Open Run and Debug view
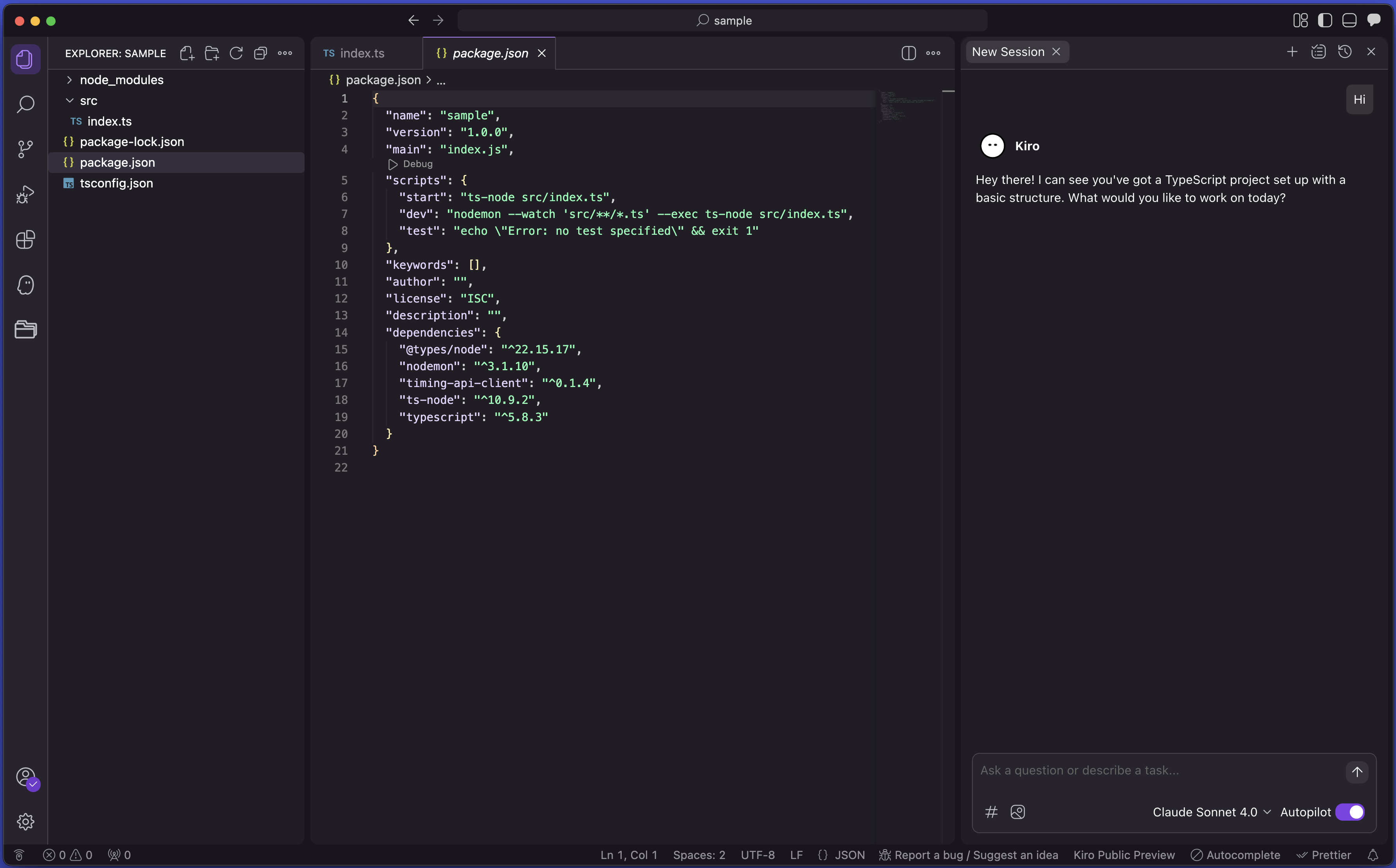Viewport: 1396px width, 868px height. pyautogui.click(x=25, y=194)
